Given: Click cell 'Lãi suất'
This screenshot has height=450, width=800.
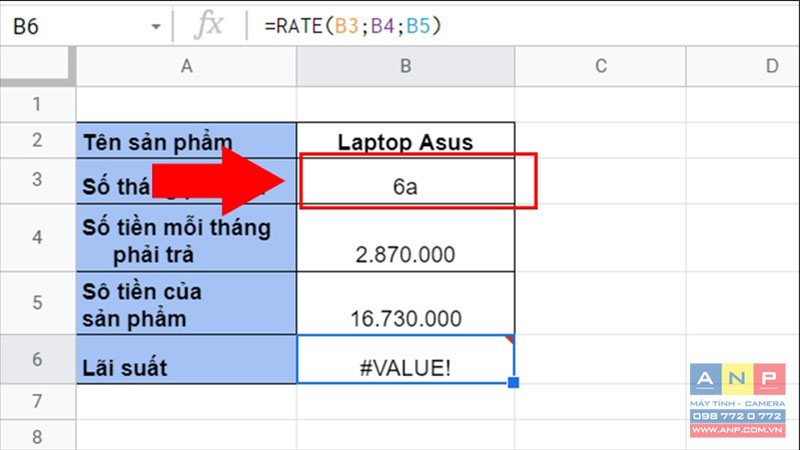Looking at the screenshot, I should [186, 359].
